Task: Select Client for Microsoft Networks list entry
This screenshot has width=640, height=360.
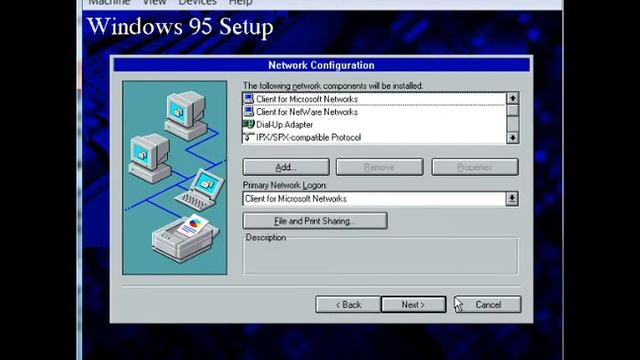Action: (x=374, y=99)
